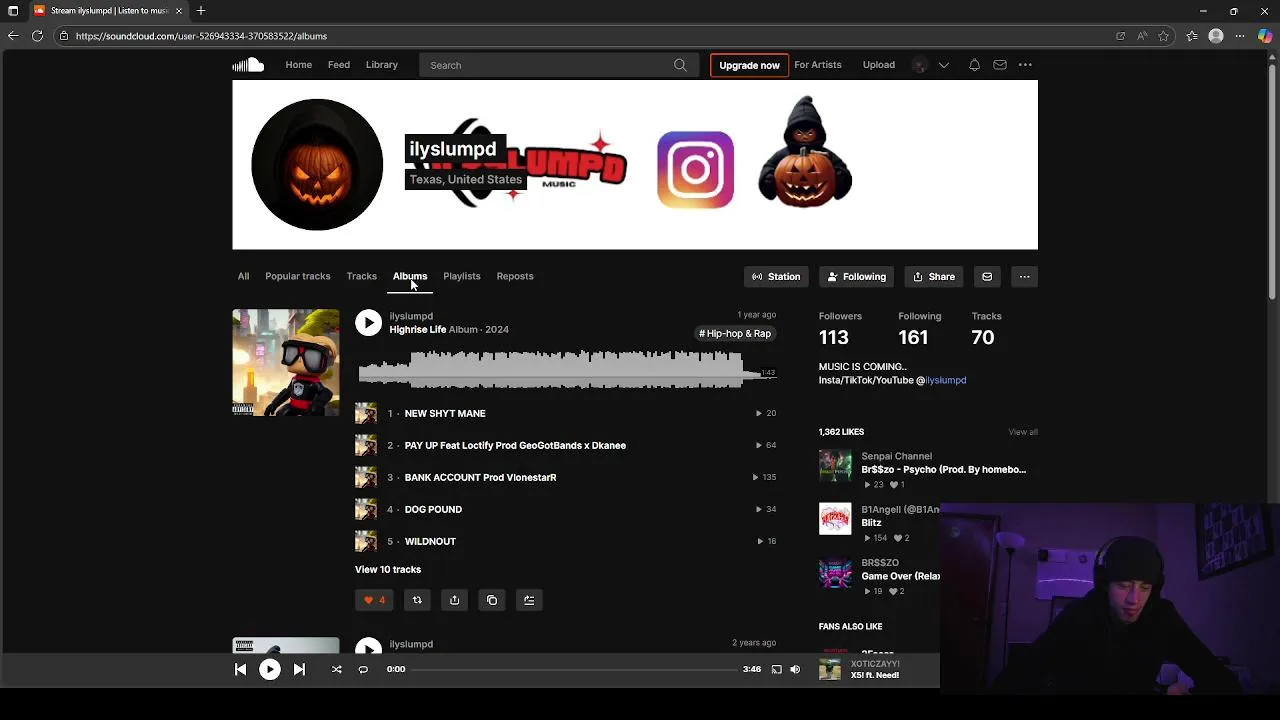Play track WILDNOUT
This screenshot has width=1280, height=720.
430,541
